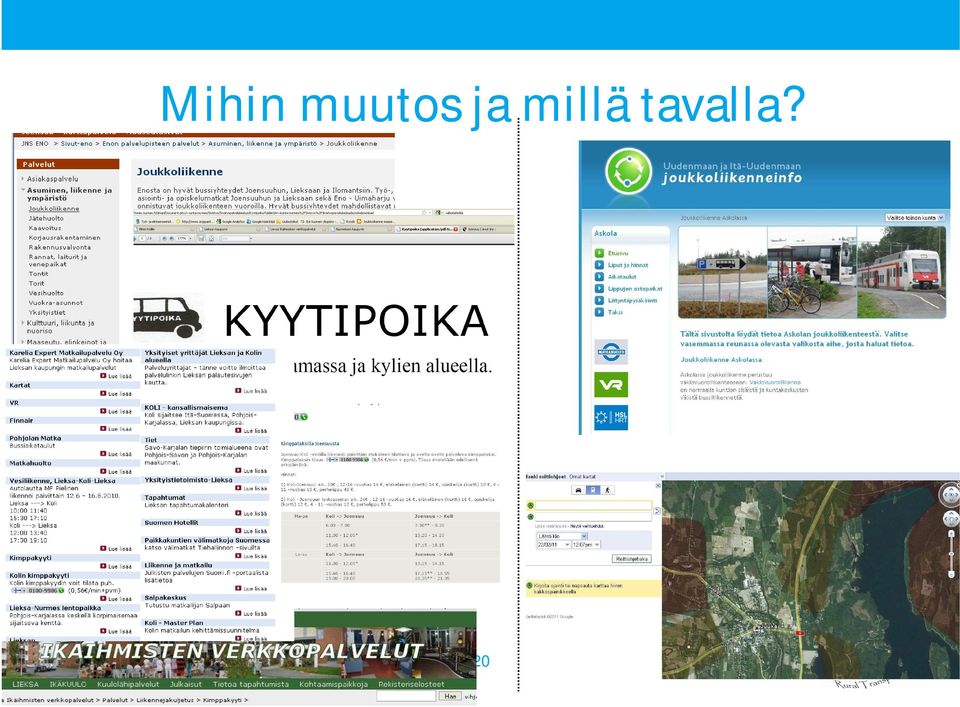
Task: Open Lippujen ostopaikat menu item
Action: coord(635,288)
